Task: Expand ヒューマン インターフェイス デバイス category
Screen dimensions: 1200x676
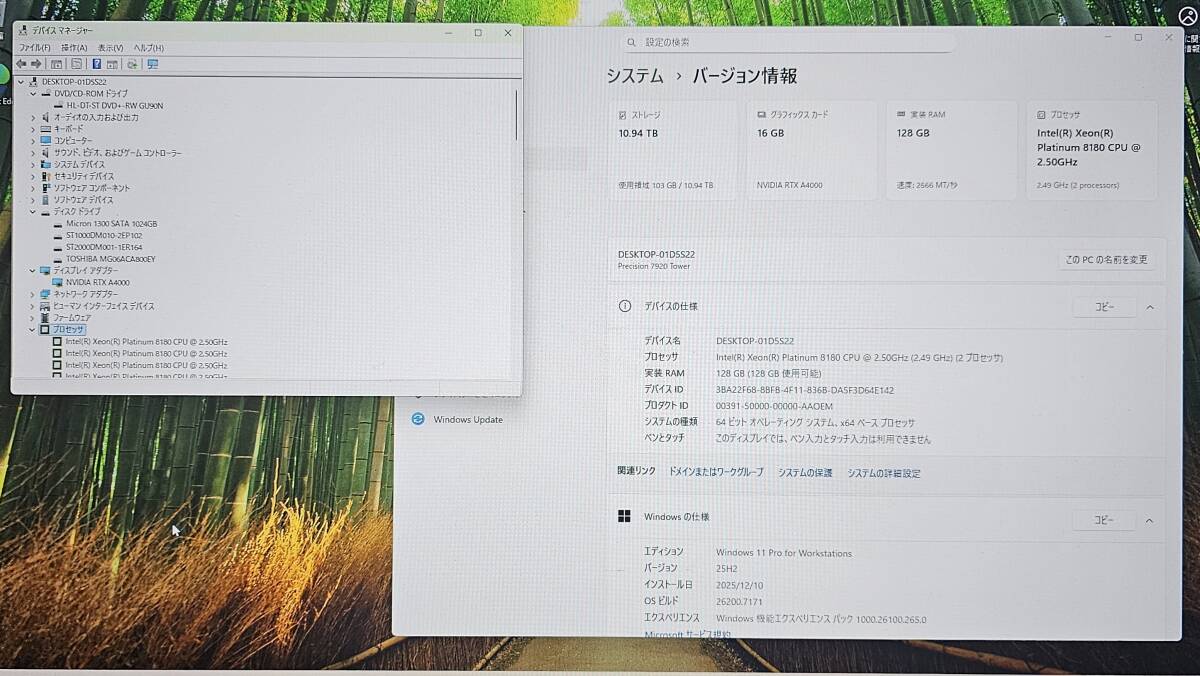Action: (x=33, y=306)
